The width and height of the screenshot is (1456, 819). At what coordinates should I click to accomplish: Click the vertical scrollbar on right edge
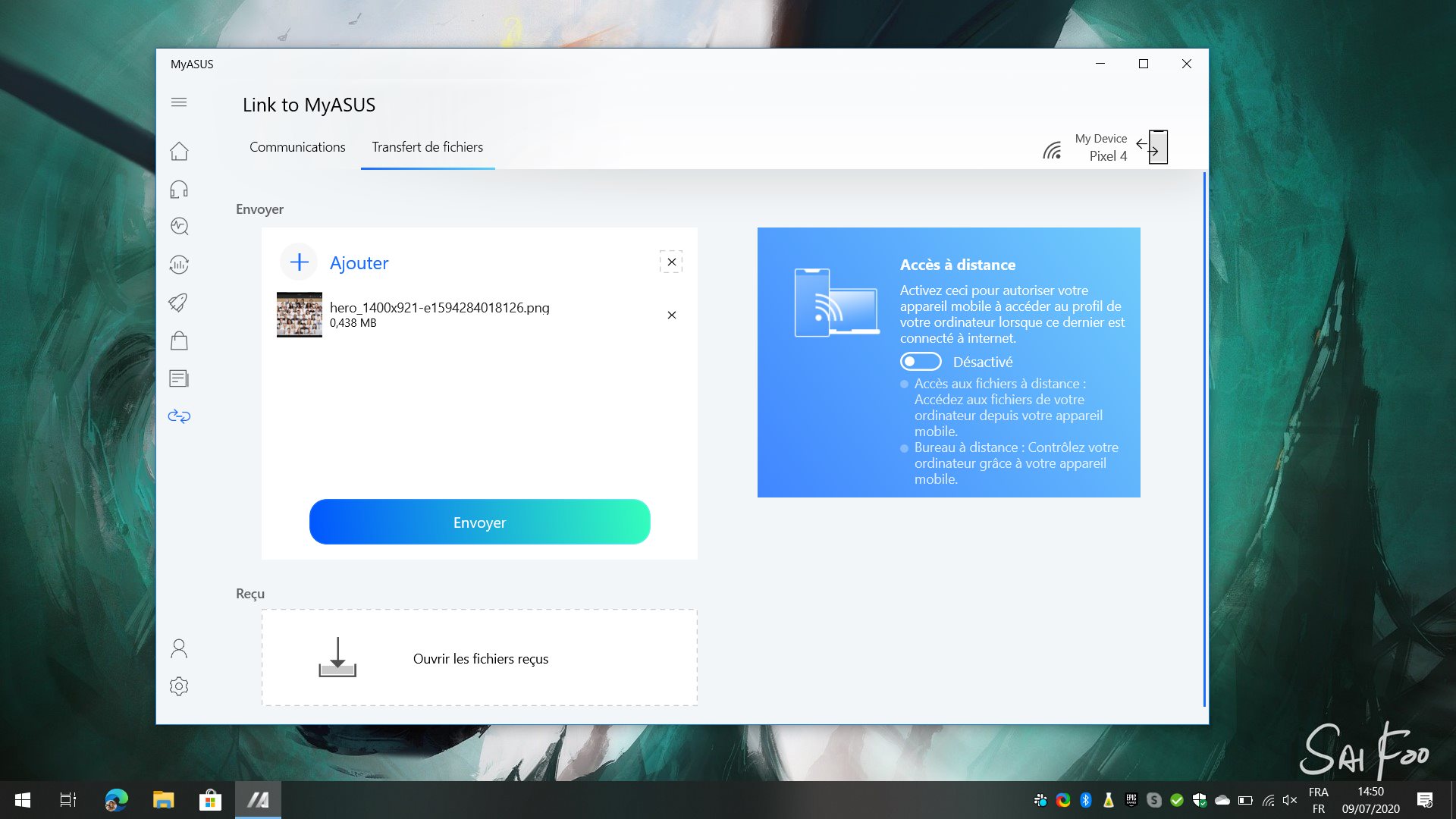point(1204,440)
